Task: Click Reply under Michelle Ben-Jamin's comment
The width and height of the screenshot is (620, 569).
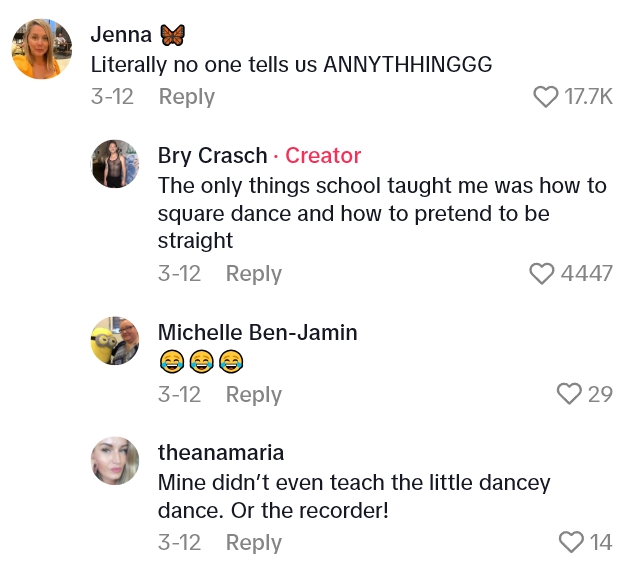Action: click(254, 394)
